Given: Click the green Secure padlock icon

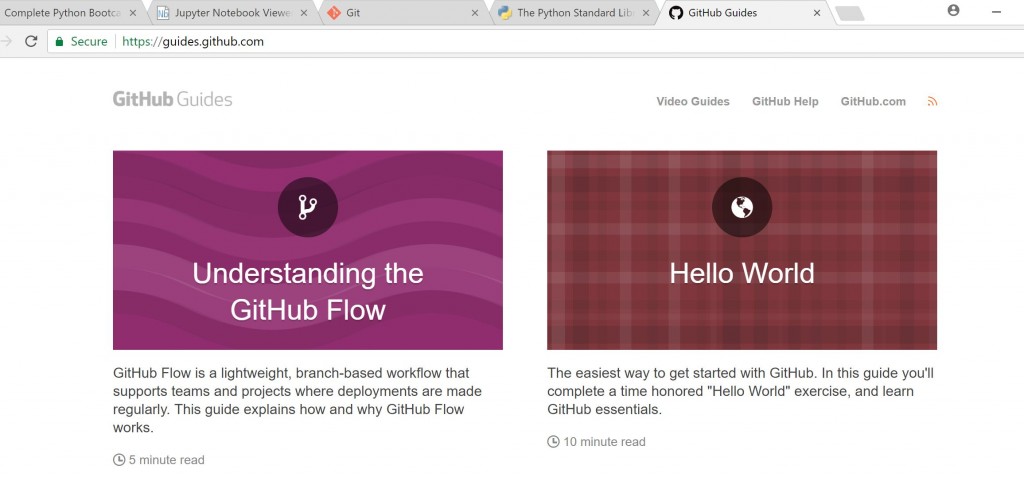Looking at the screenshot, I should click(x=59, y=42).
